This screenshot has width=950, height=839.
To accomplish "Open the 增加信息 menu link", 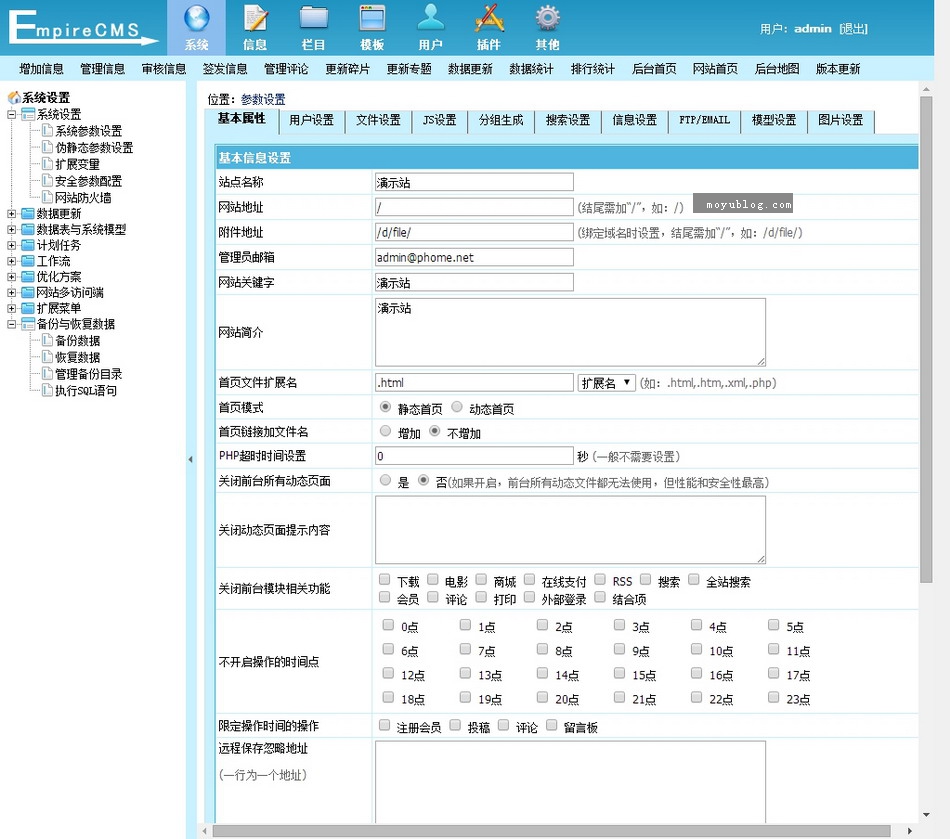I will 41,69.
